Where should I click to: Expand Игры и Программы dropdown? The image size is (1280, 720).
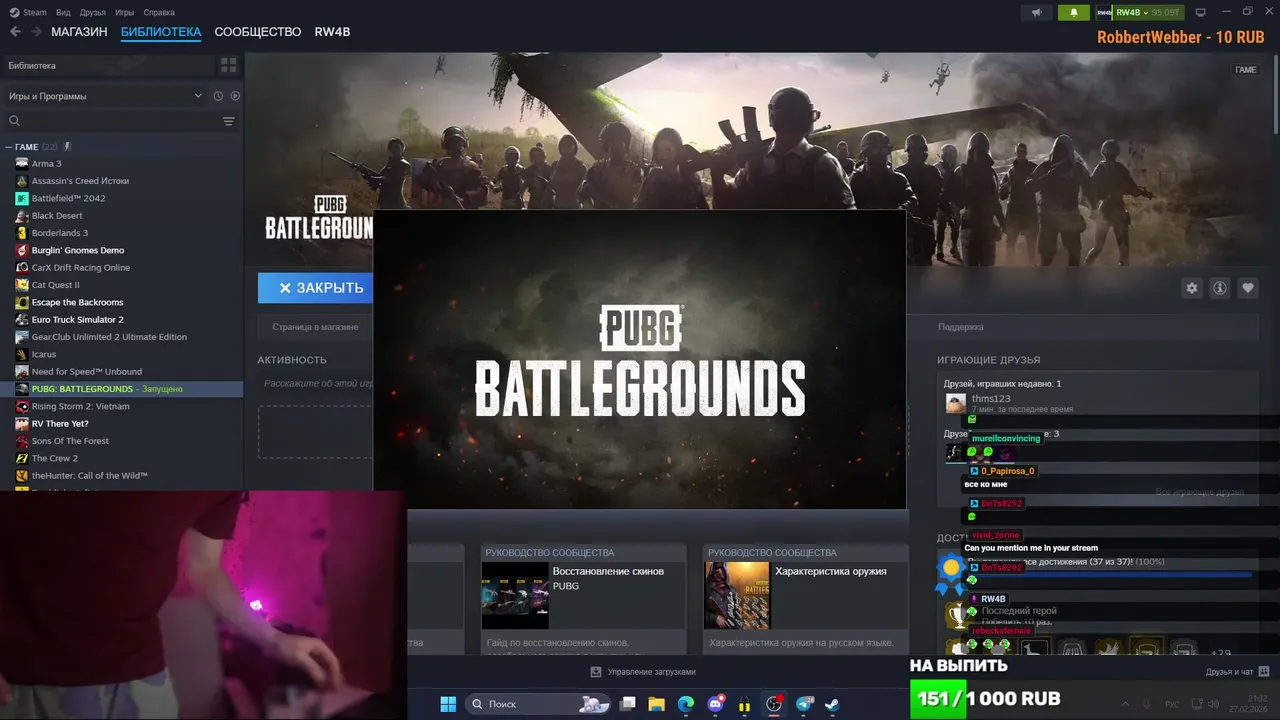pyautogui.click(x=105, y=96)
